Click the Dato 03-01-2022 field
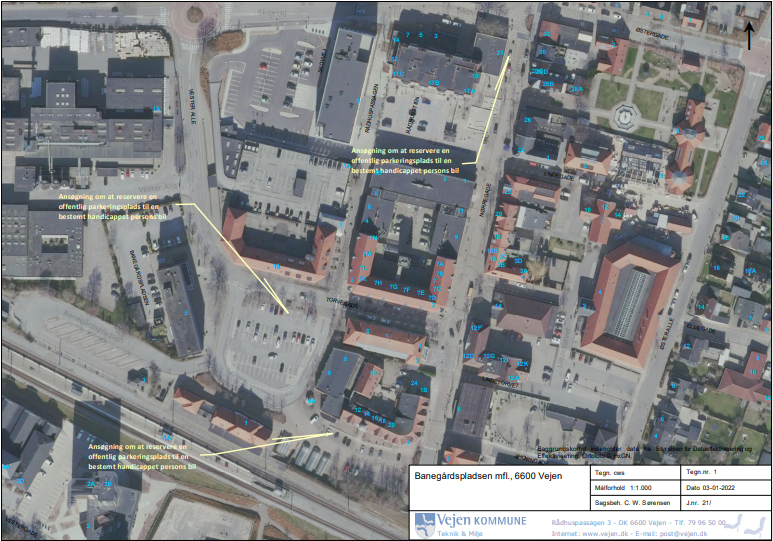The image size is (773, 541). pyautogui.click(x=725, y=488)
